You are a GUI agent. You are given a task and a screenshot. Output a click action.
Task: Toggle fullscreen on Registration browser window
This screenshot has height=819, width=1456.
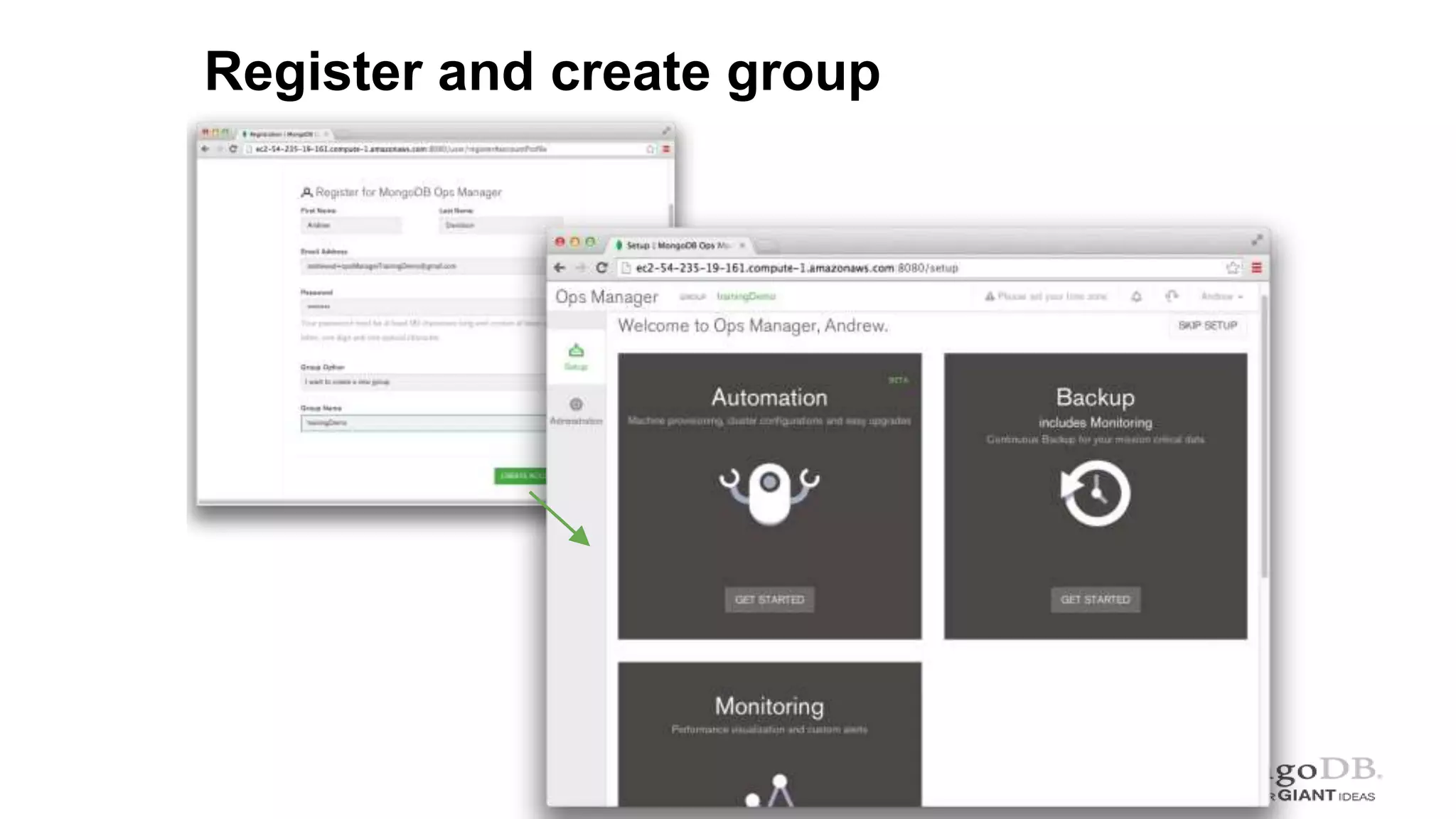pos(665,131)
